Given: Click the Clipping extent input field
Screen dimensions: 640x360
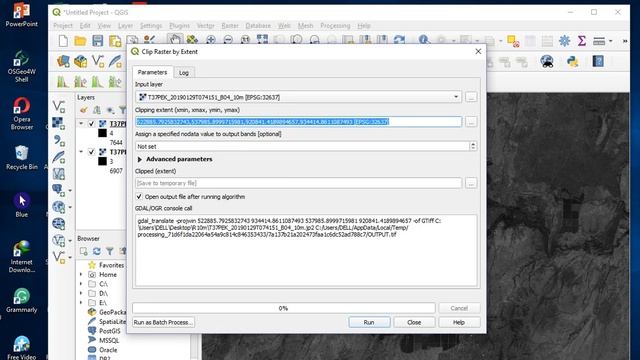Looking at the screenshot, I should (298, 122).
